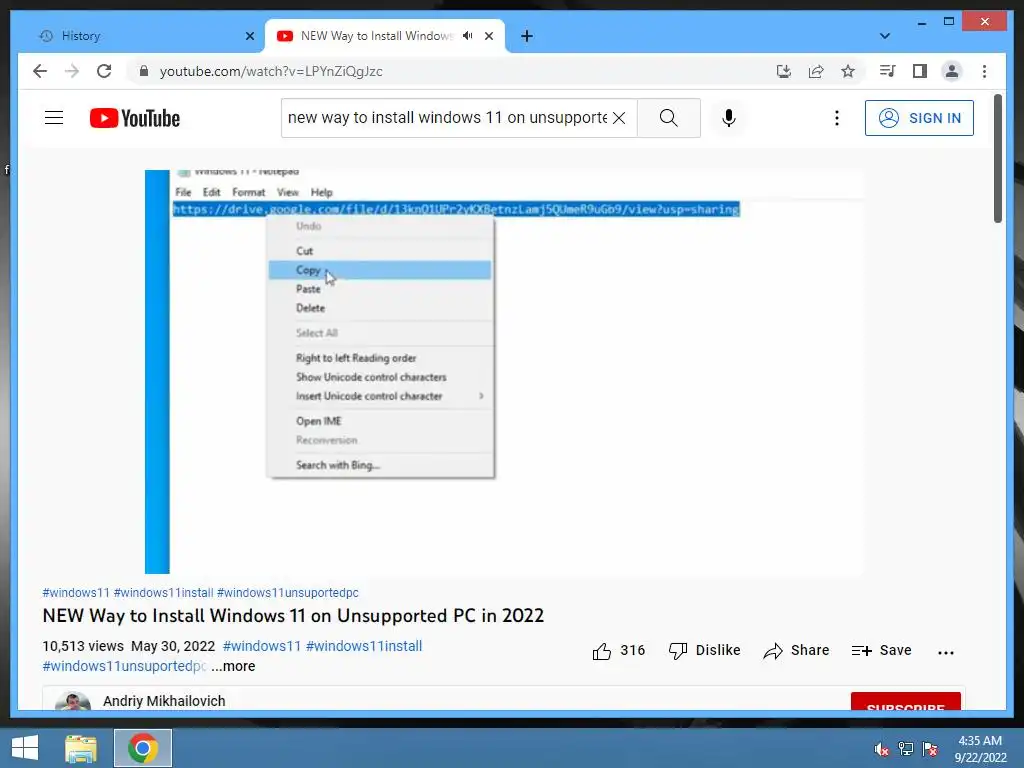The width and height of the screenshot is (1024, 768).
Task: Click the SIGN IN button
Action: (920, 118)
